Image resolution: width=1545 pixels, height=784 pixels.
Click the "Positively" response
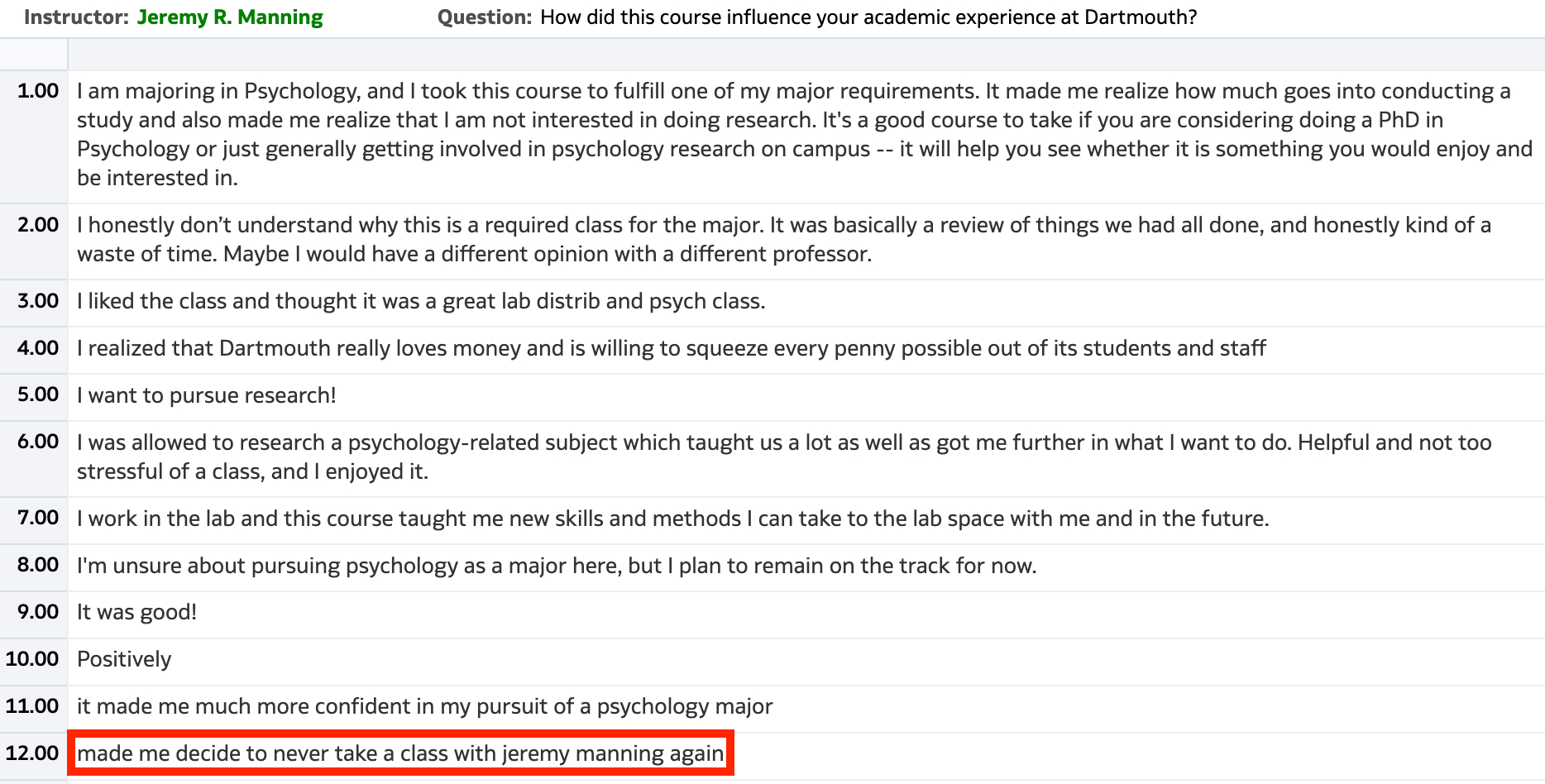point(124,659)
